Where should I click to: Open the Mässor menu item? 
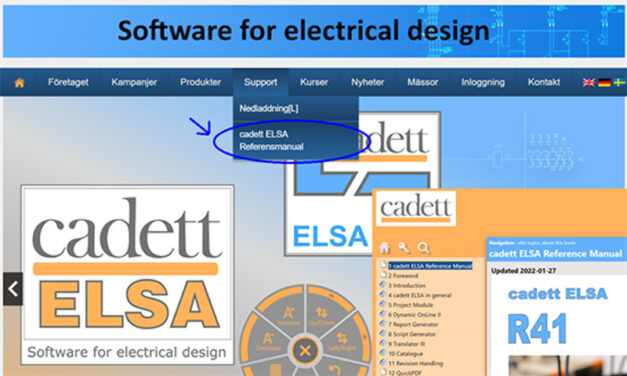pos(423,82)
